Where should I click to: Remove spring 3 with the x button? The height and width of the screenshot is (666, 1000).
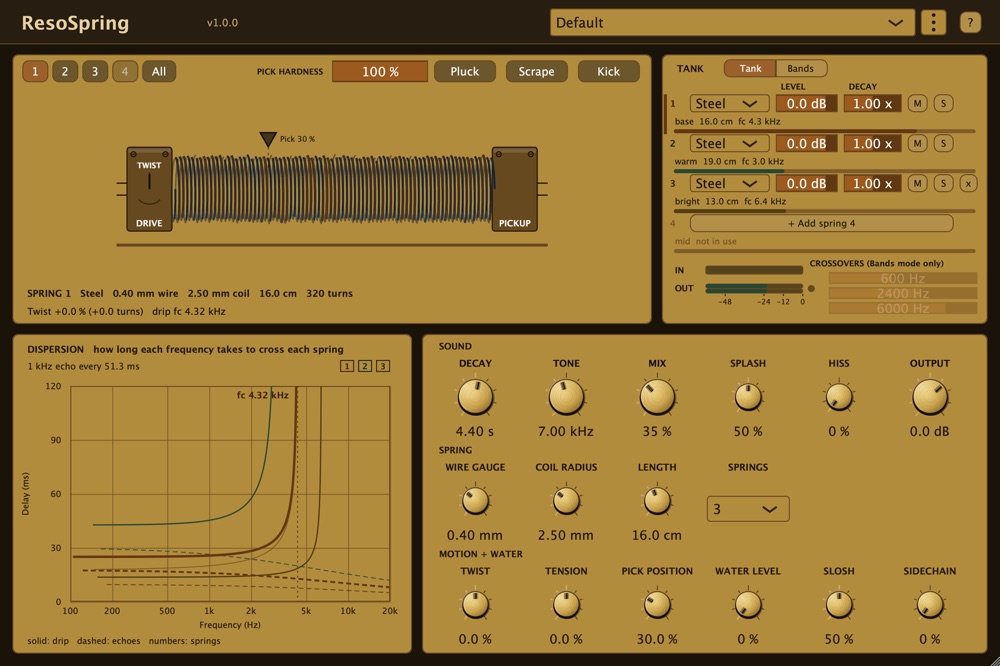tap(968, 184)
